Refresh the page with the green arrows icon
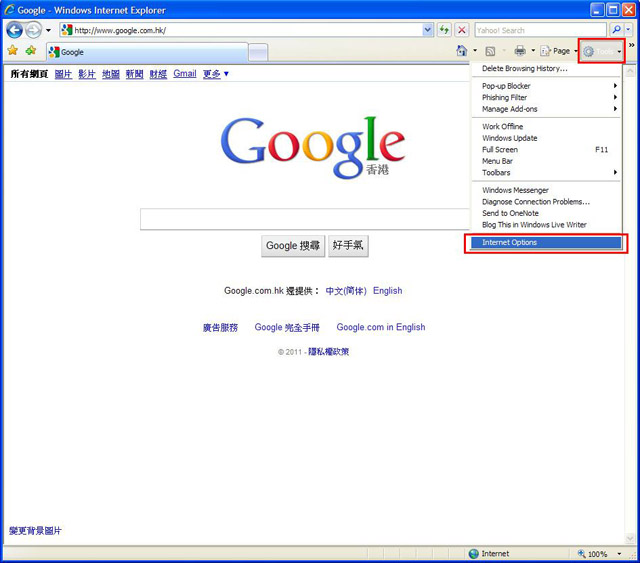Viewport: 640px width, 563px height. (444, 30)
